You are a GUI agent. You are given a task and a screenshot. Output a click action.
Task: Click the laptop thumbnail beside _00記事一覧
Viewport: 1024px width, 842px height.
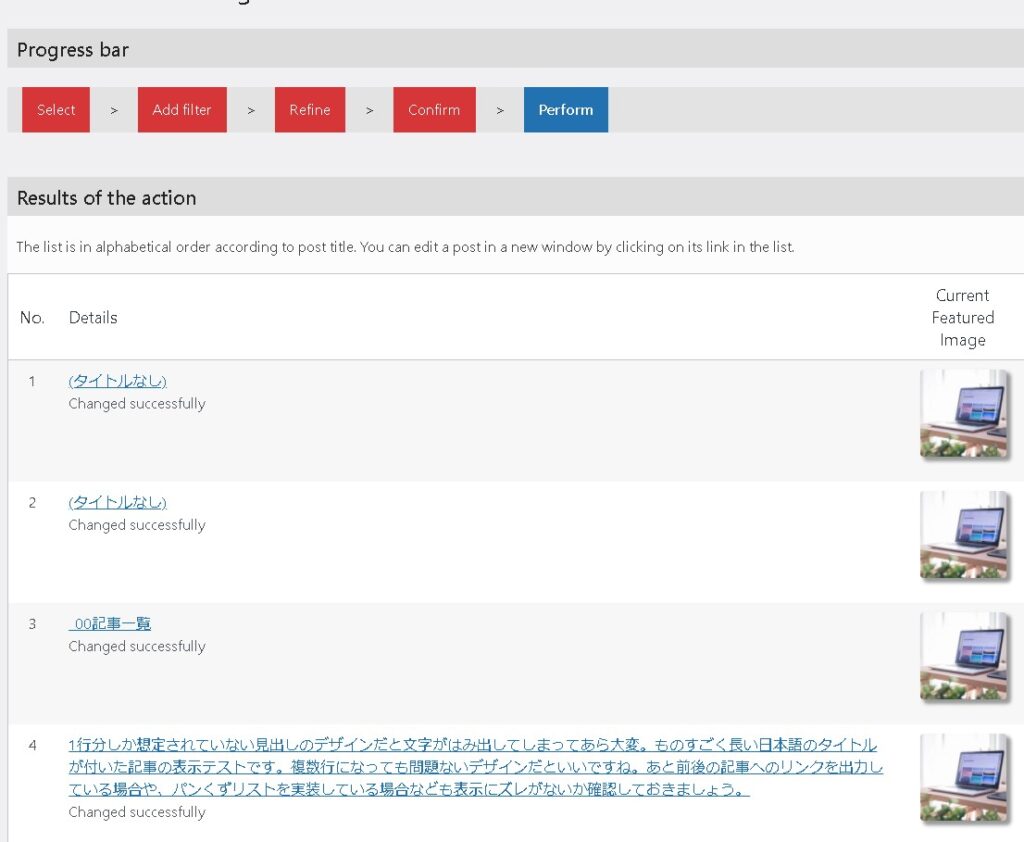pyautogui.click(x=963, y=657)
